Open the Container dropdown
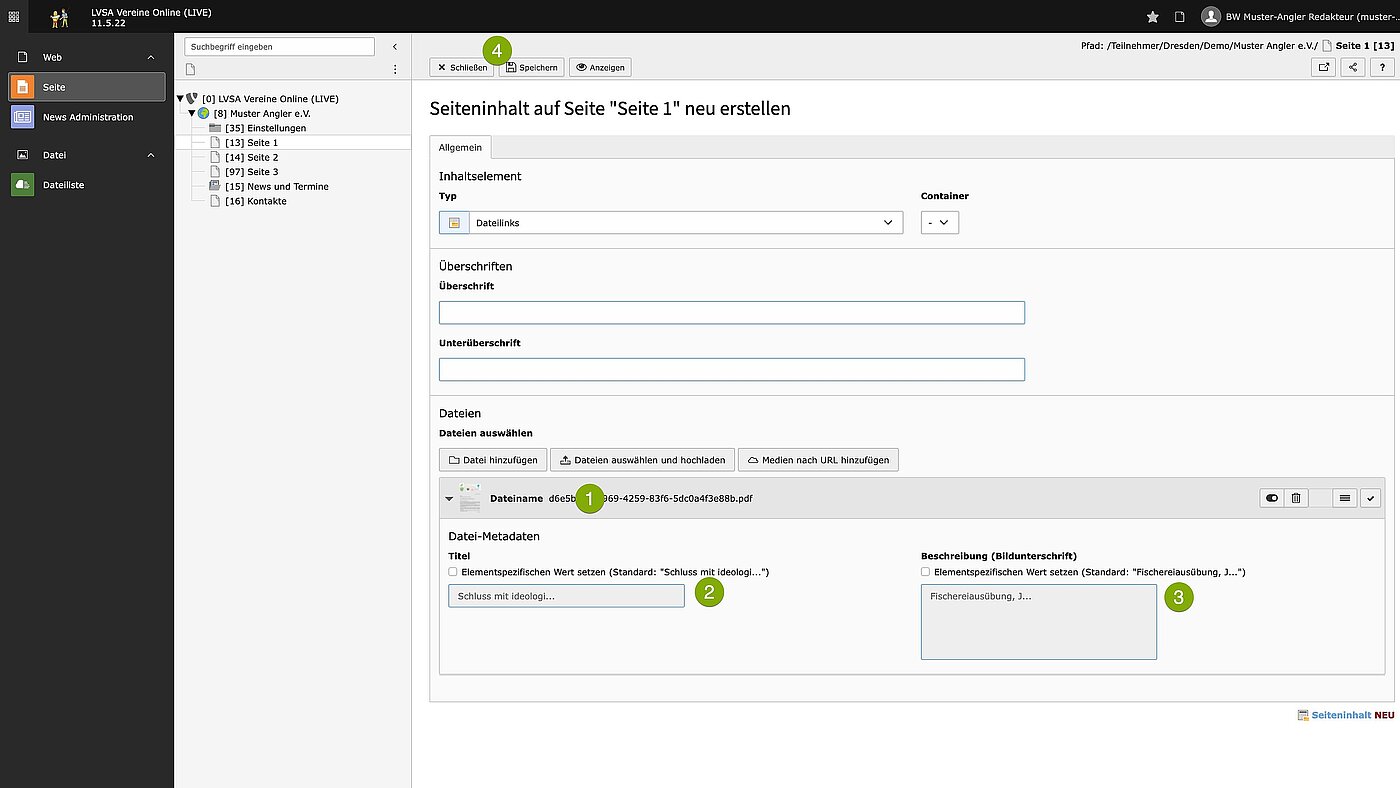The height and width of the screenshot is (788, 1400). 940,223
